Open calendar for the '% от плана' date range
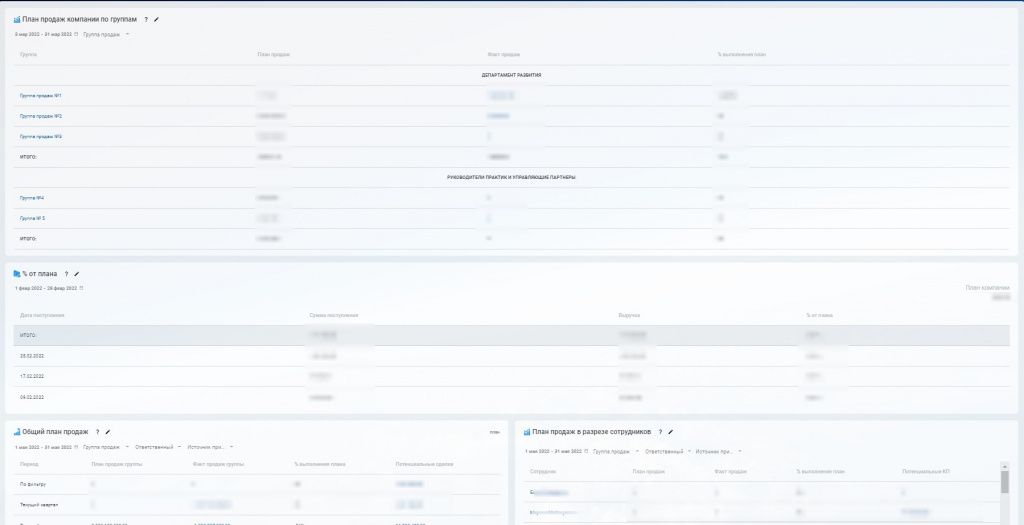 [x=80, y=288]
